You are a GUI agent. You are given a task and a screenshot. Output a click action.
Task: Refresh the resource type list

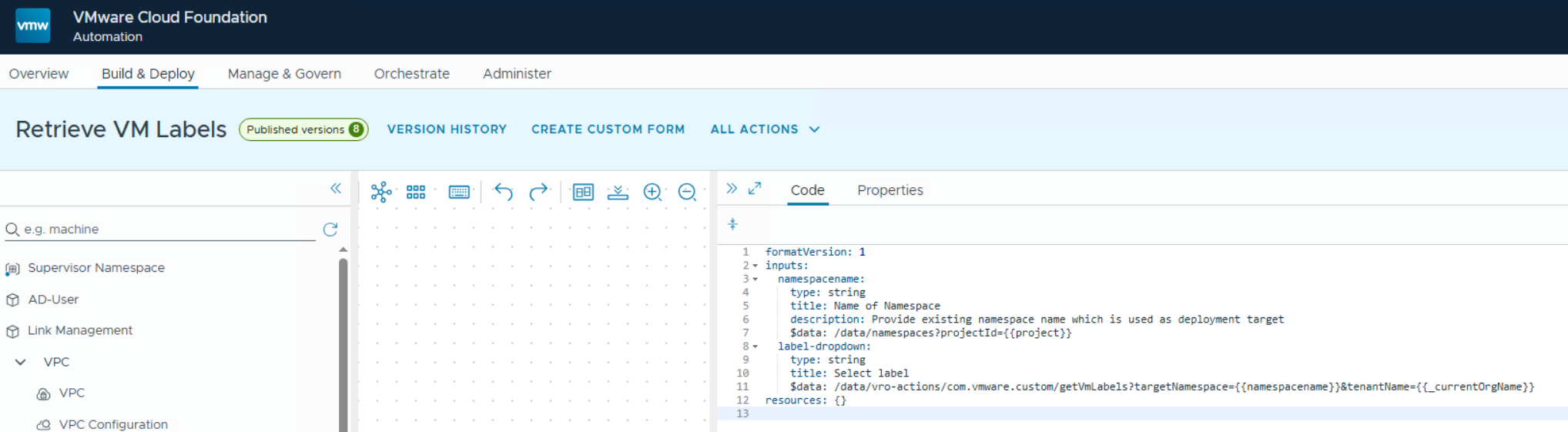(x=330, y=229)
